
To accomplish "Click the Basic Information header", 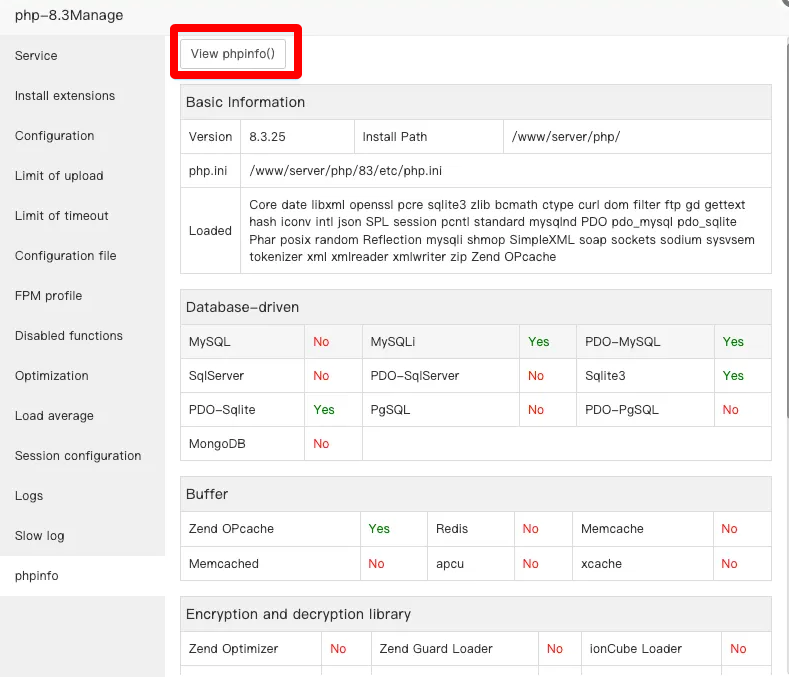I will 476,102.
